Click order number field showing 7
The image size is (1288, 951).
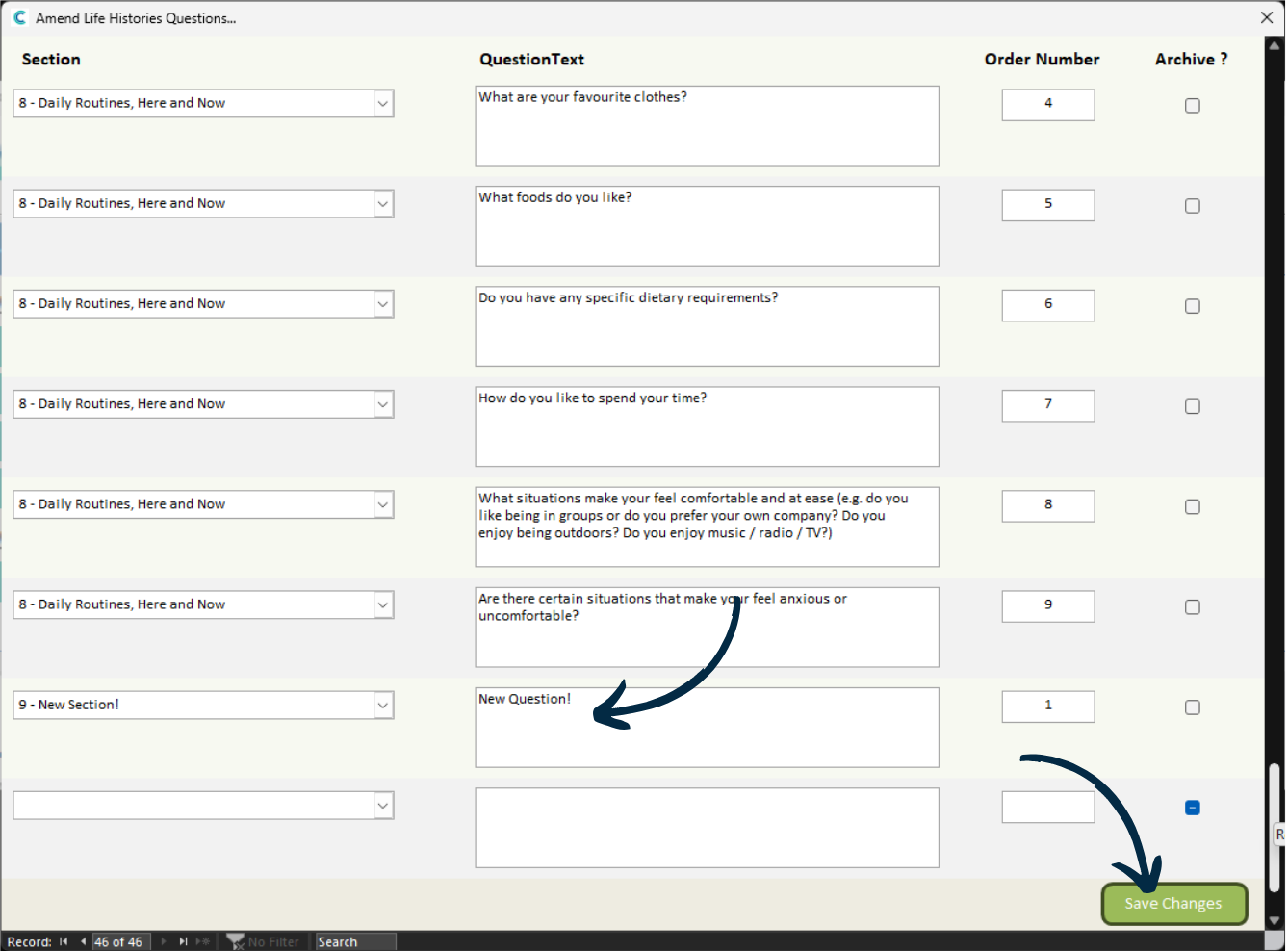[1048, 405]
